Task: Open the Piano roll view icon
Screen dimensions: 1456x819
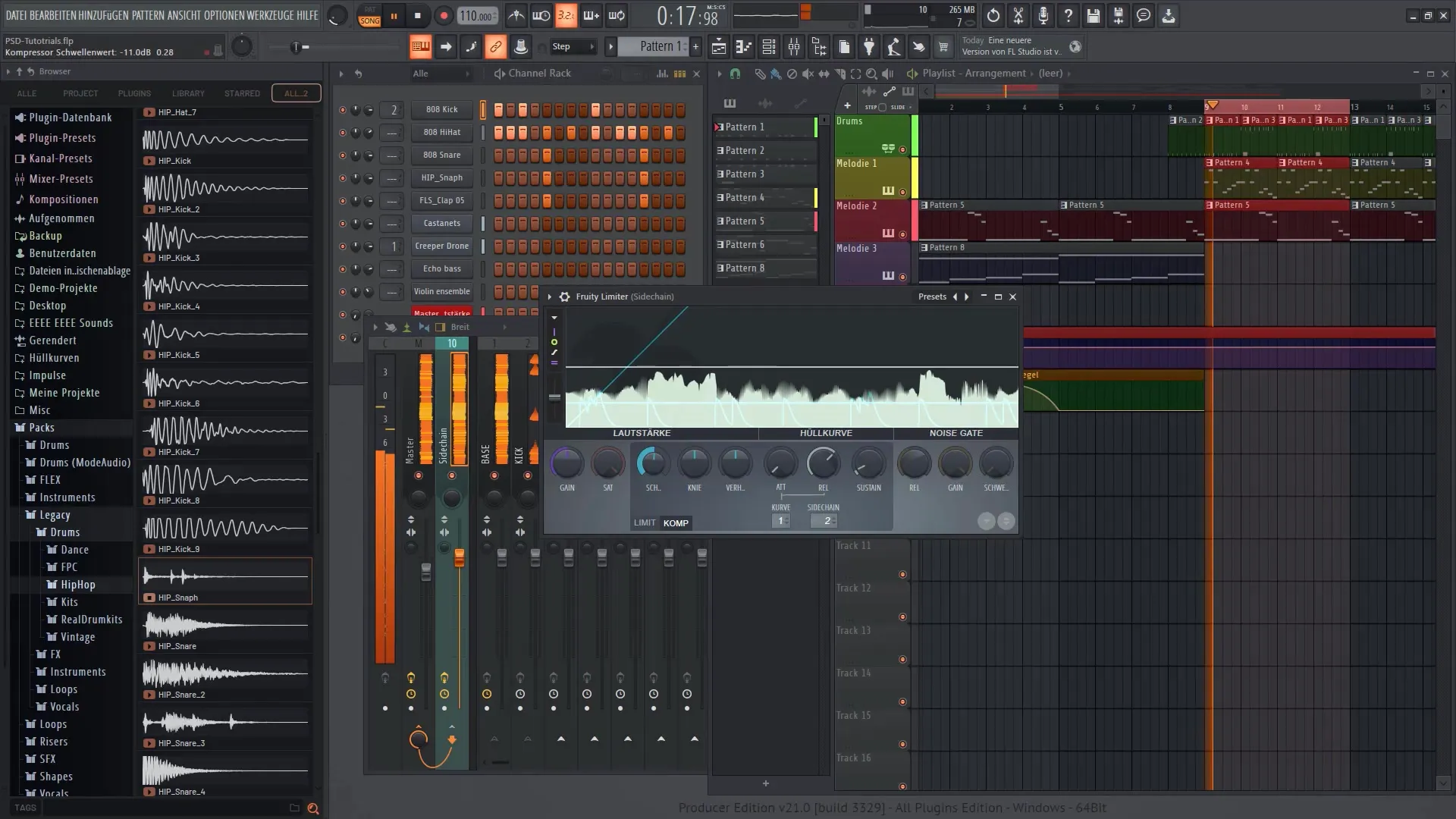Action: click(744, 47)
